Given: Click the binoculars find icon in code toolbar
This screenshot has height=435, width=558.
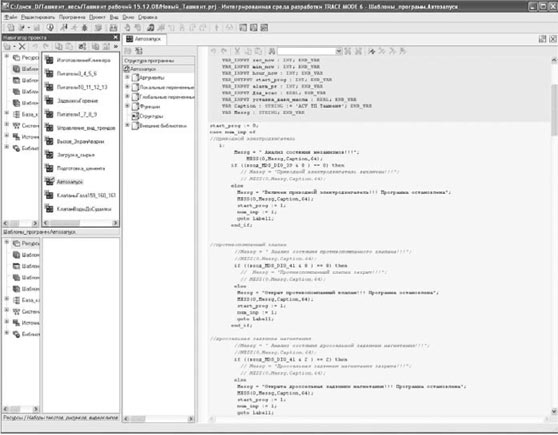Looking at the screenshot, I should pos(271,51).
